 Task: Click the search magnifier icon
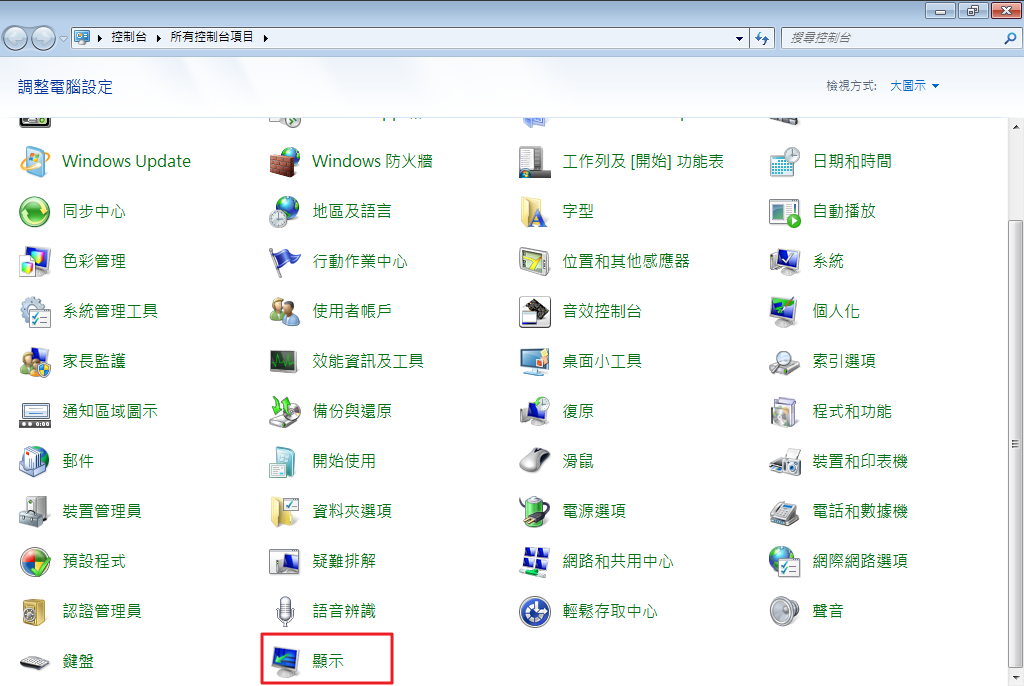click(x=1010, y=39)
